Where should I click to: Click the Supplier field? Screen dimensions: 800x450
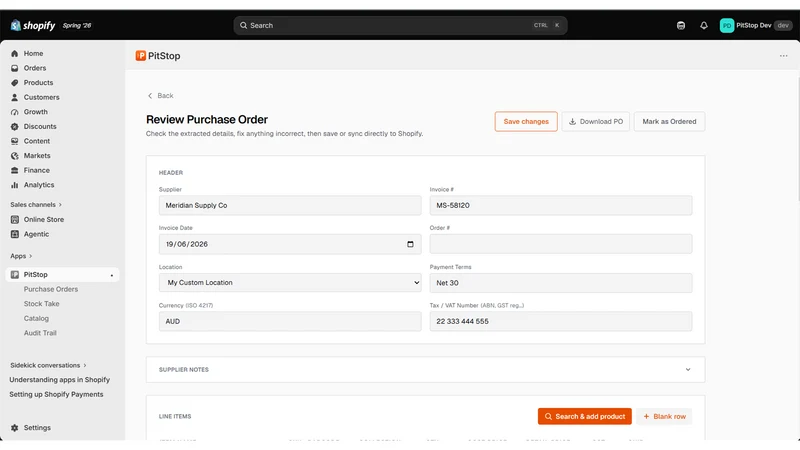[x=290, y=205]
